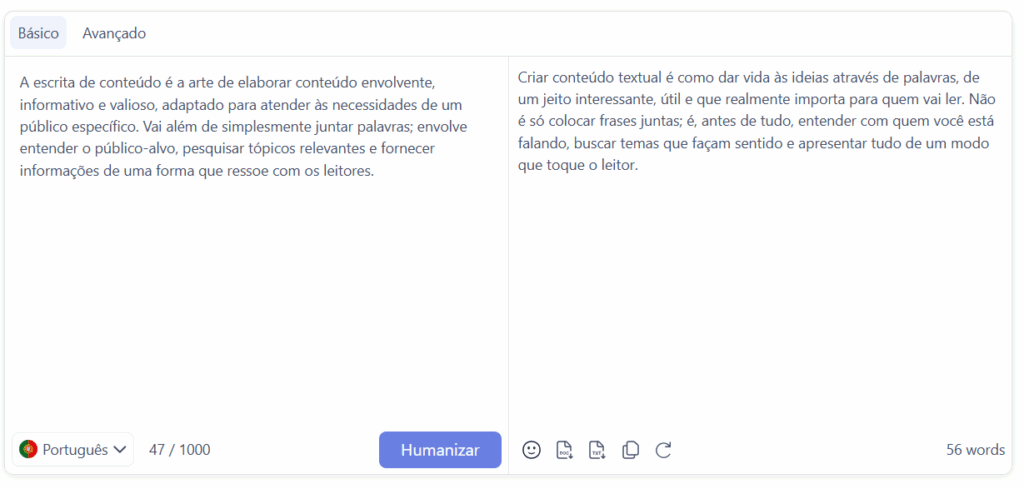Click the Humanizar button

(440, 450)
